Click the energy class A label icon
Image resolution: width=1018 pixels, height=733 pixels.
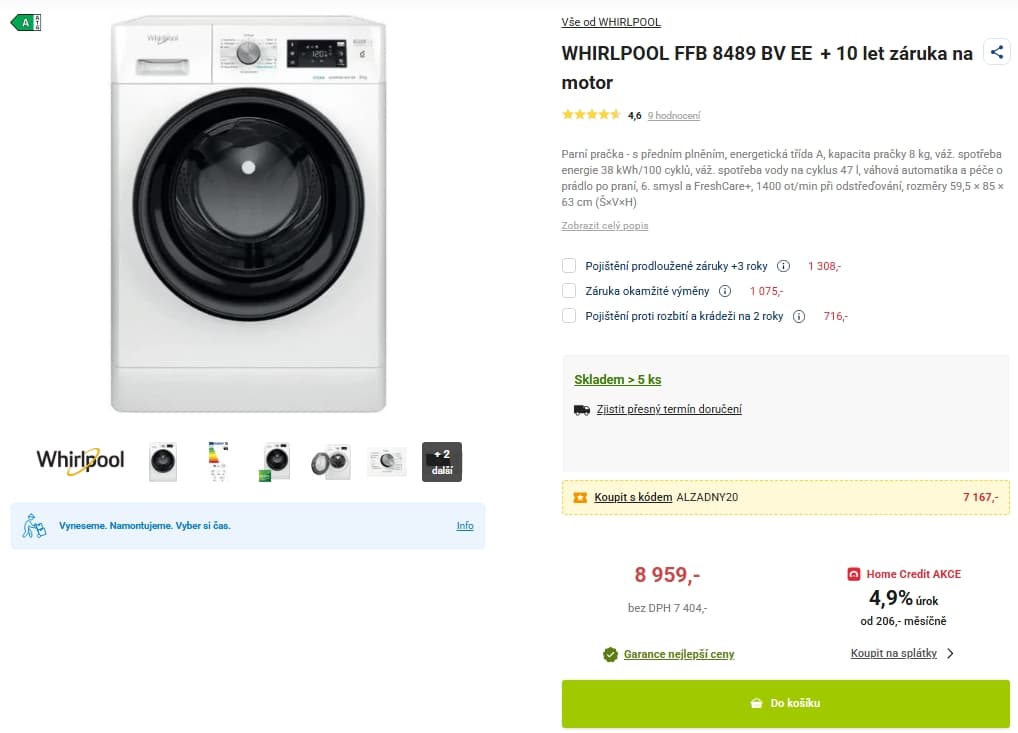pyautogui.click(x=24, y=20)
